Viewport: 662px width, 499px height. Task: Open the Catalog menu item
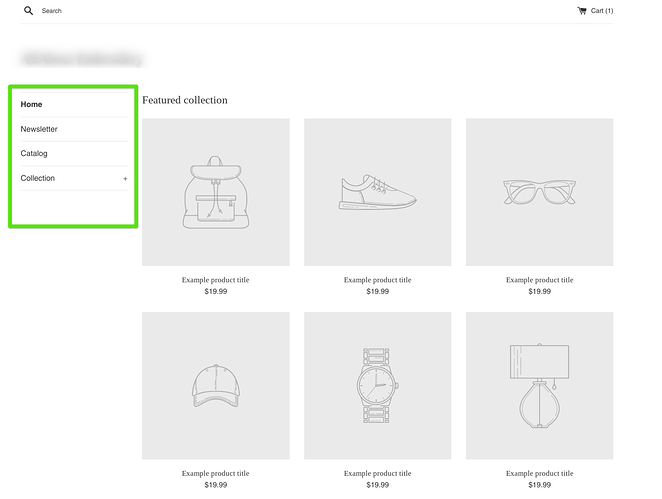click(34, 154)
